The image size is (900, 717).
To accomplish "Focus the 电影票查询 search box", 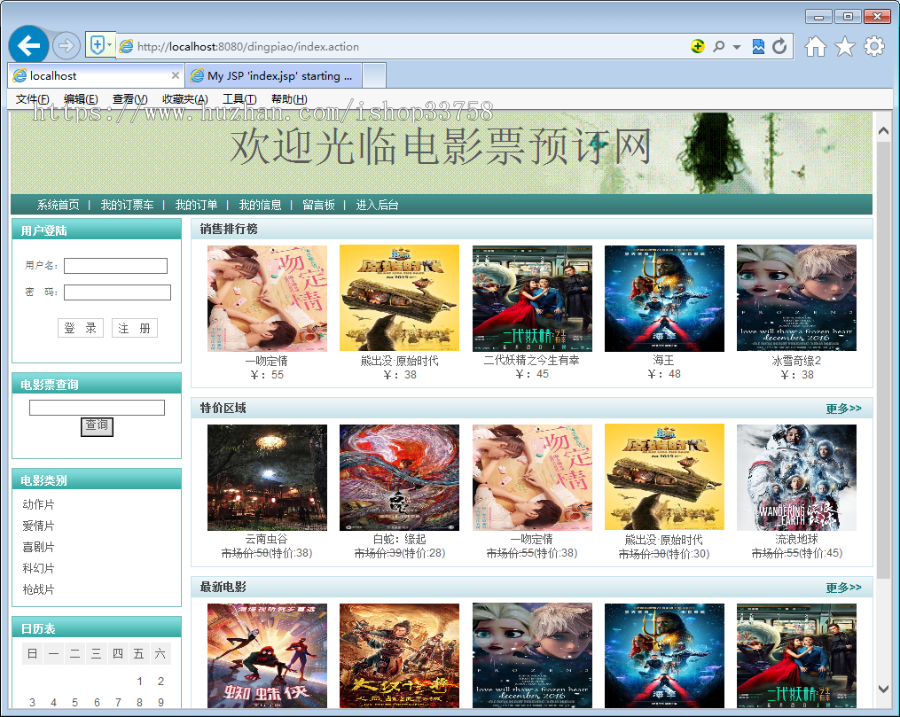I will coord(97,408).
